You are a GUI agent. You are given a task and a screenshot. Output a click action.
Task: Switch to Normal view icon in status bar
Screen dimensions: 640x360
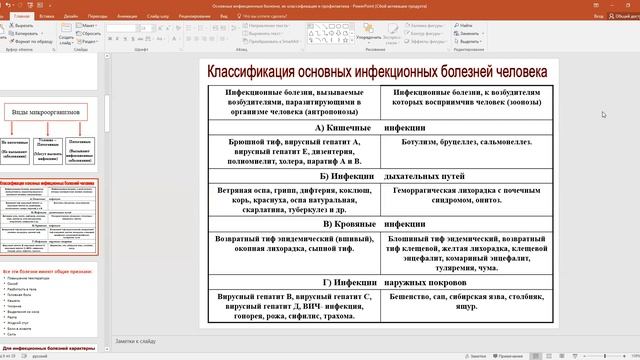536,356
